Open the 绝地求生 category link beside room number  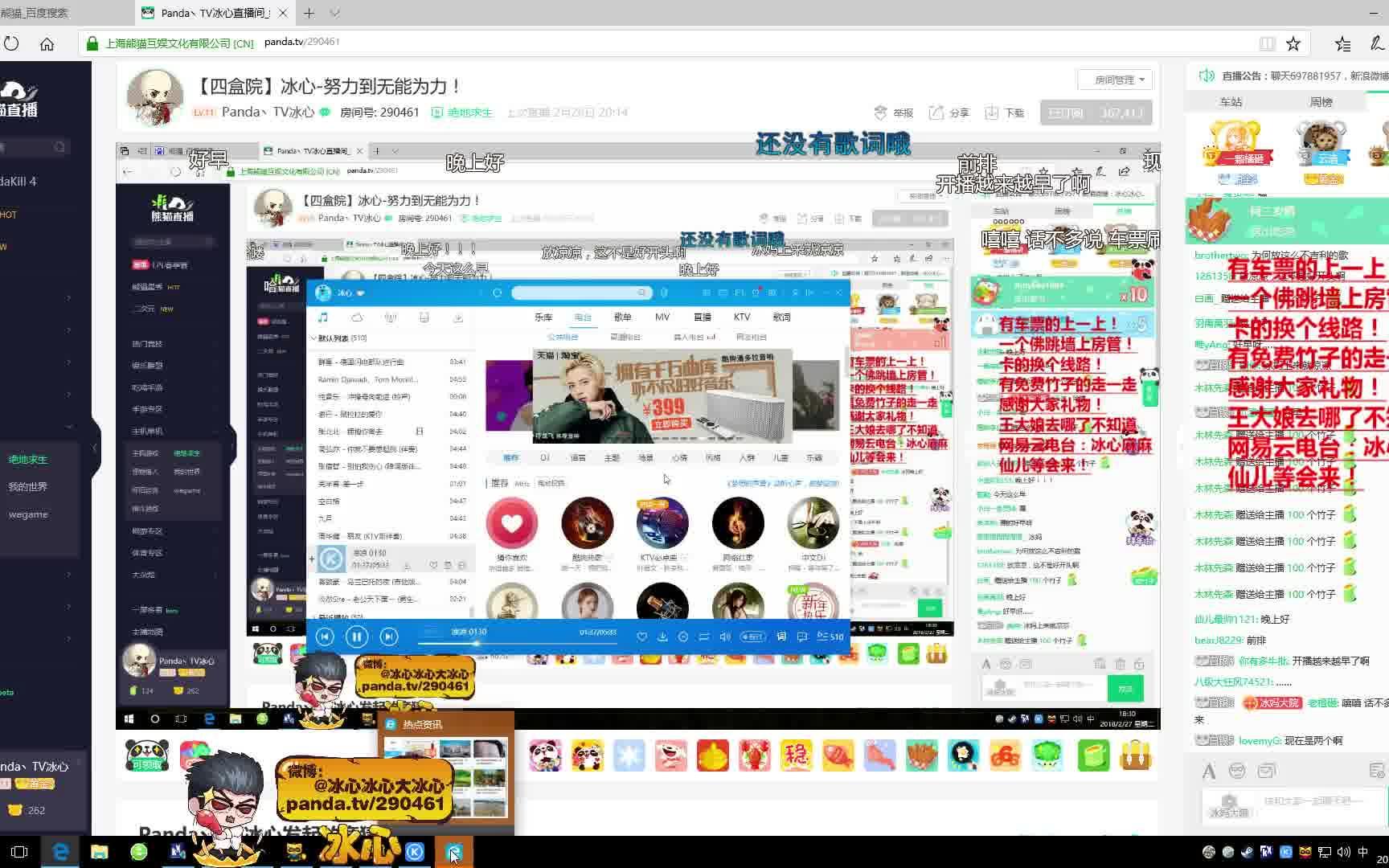(x=462, y=113)
